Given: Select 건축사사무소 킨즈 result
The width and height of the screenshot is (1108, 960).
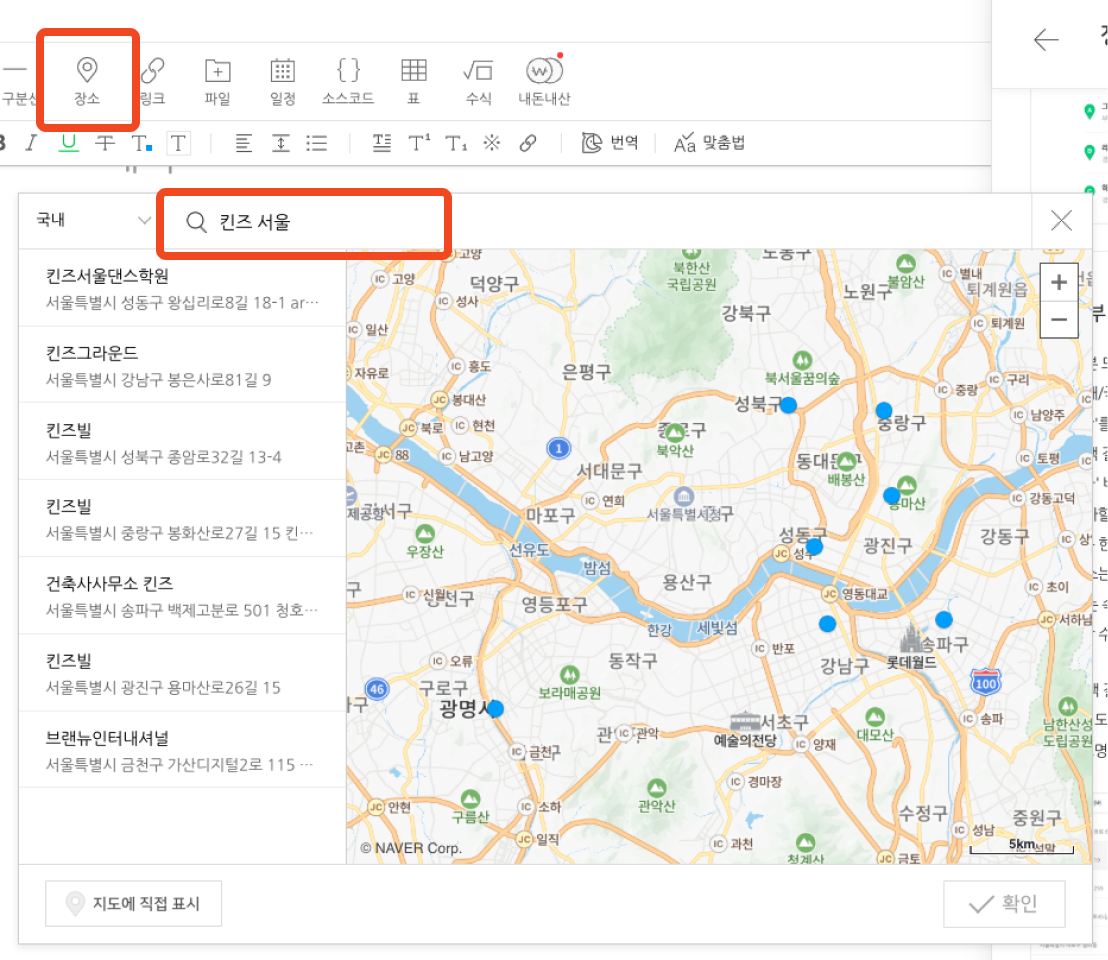Looking at the screenshot, I should tap(182, 596).
